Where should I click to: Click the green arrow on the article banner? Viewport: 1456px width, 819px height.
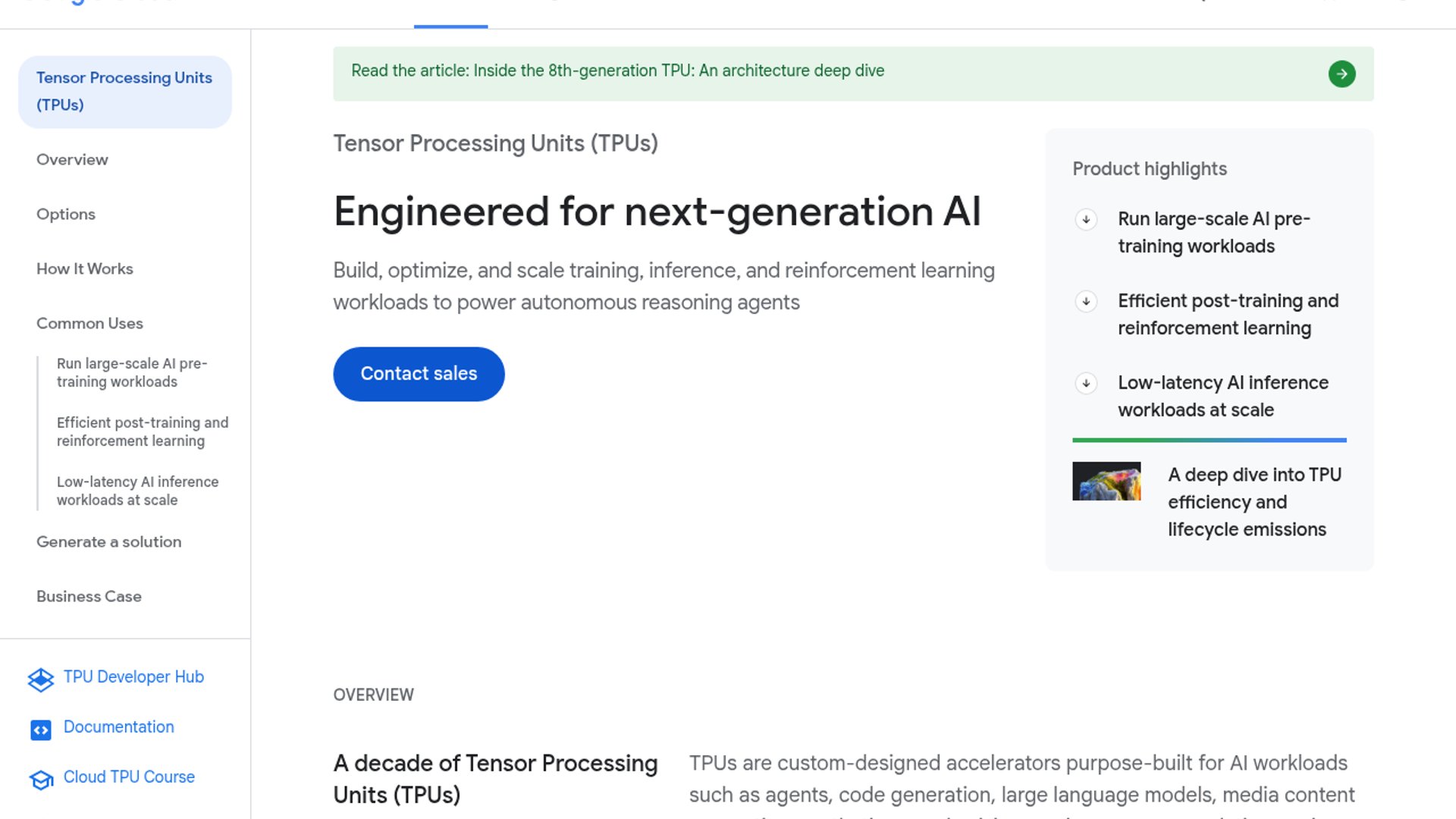point(1342,73)
